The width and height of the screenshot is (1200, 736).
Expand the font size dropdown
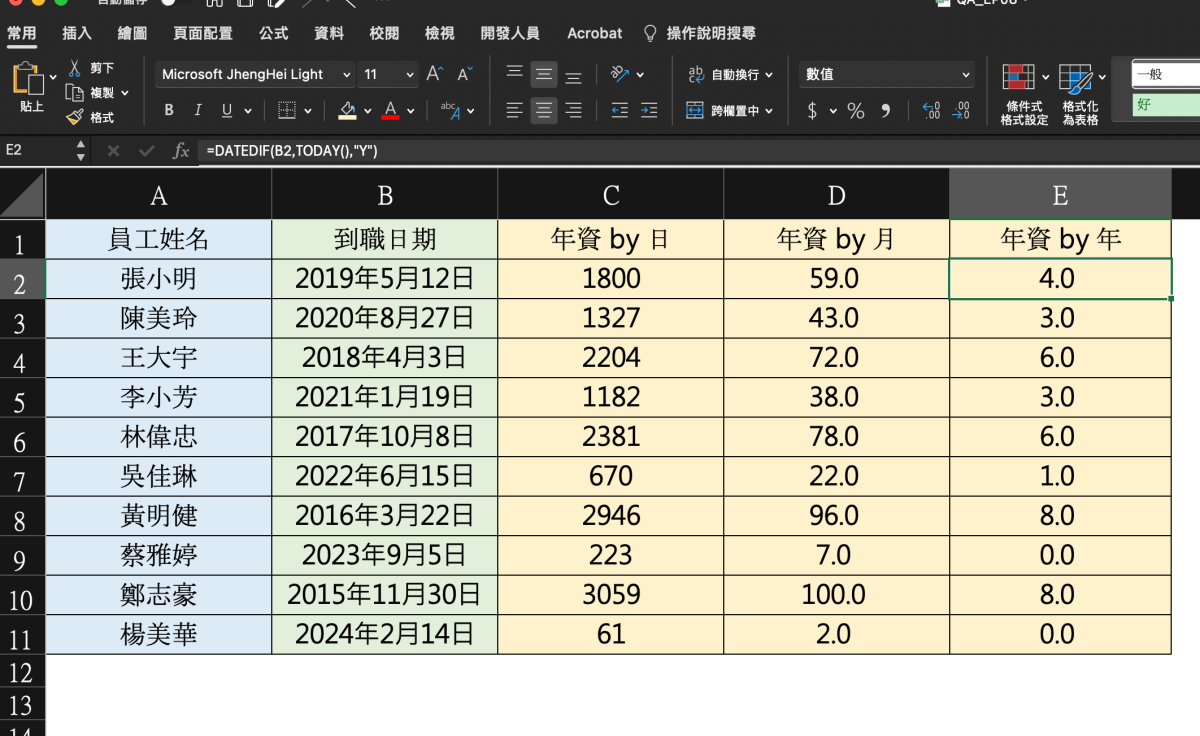click(410, 75)
